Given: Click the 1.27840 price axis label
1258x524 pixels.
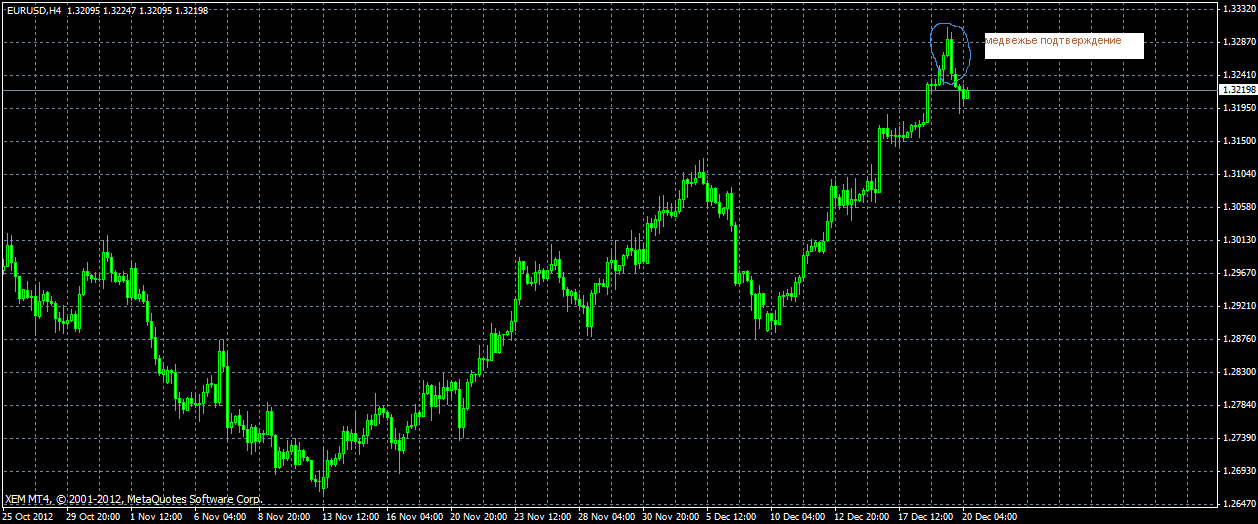Looking at the screenshot, I should (x=1238, y=405).
